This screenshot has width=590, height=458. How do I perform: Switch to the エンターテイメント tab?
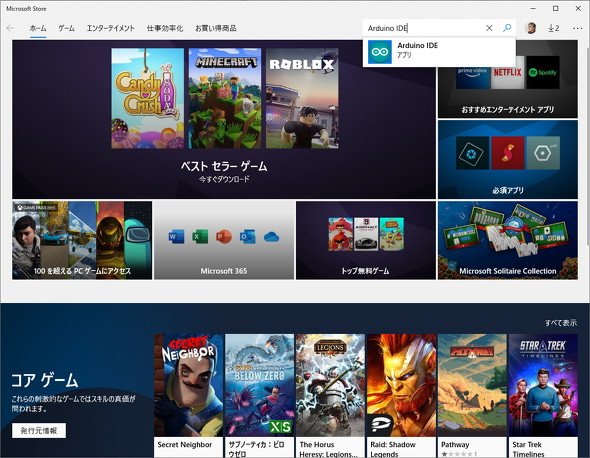coord(111,28)
